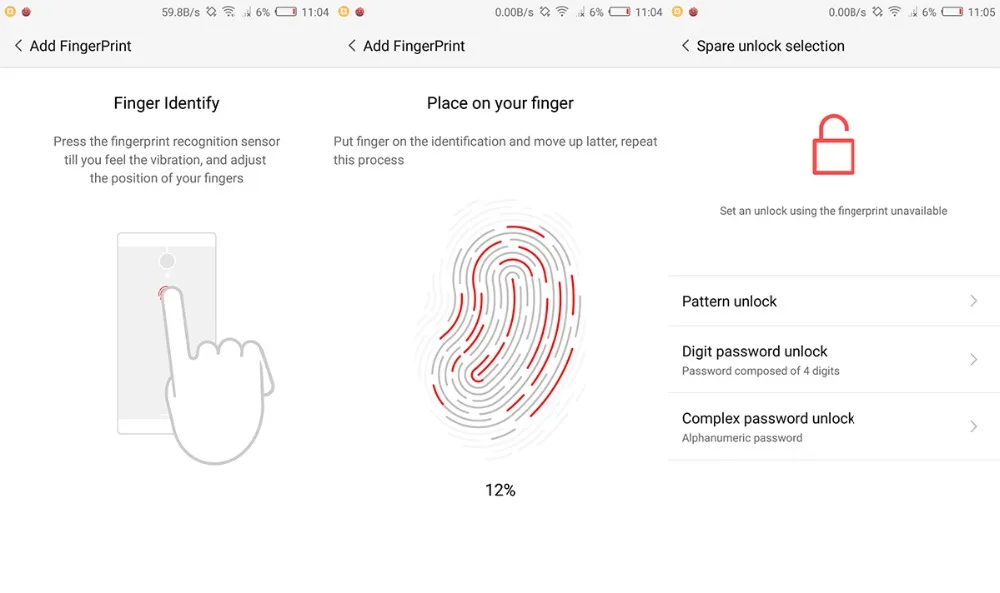Tap the red notification icon in the middle status bar
This screenshot has height=593, width=1000.
360,11
